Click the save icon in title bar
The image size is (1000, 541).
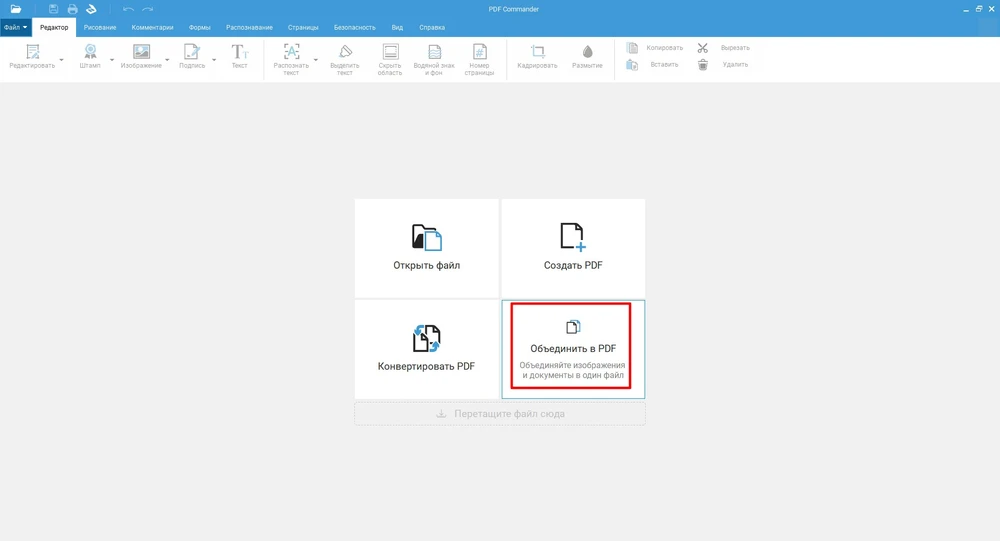[54, 9]
